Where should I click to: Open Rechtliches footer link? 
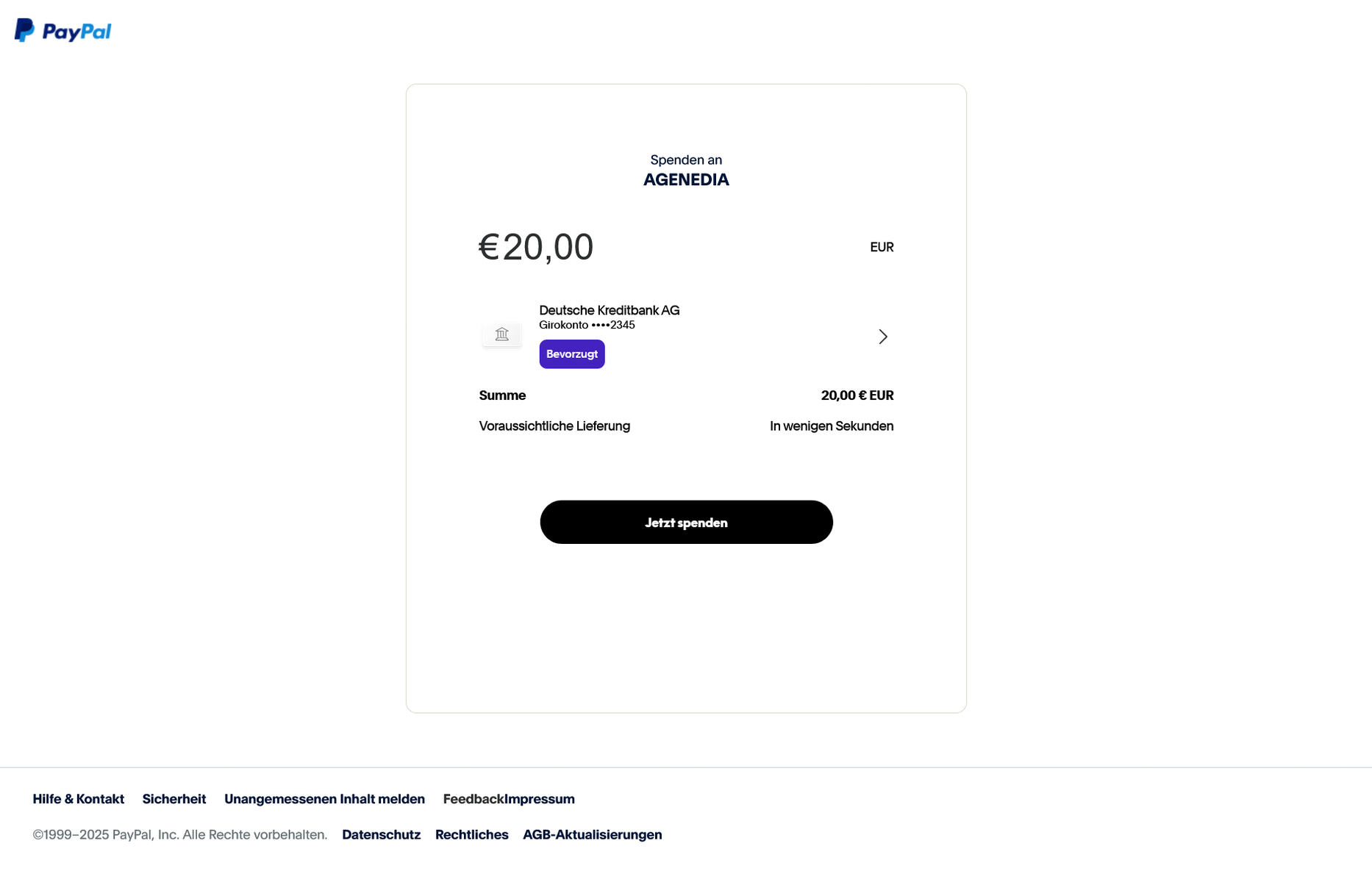pyautogui.click(x=471, y=835)
